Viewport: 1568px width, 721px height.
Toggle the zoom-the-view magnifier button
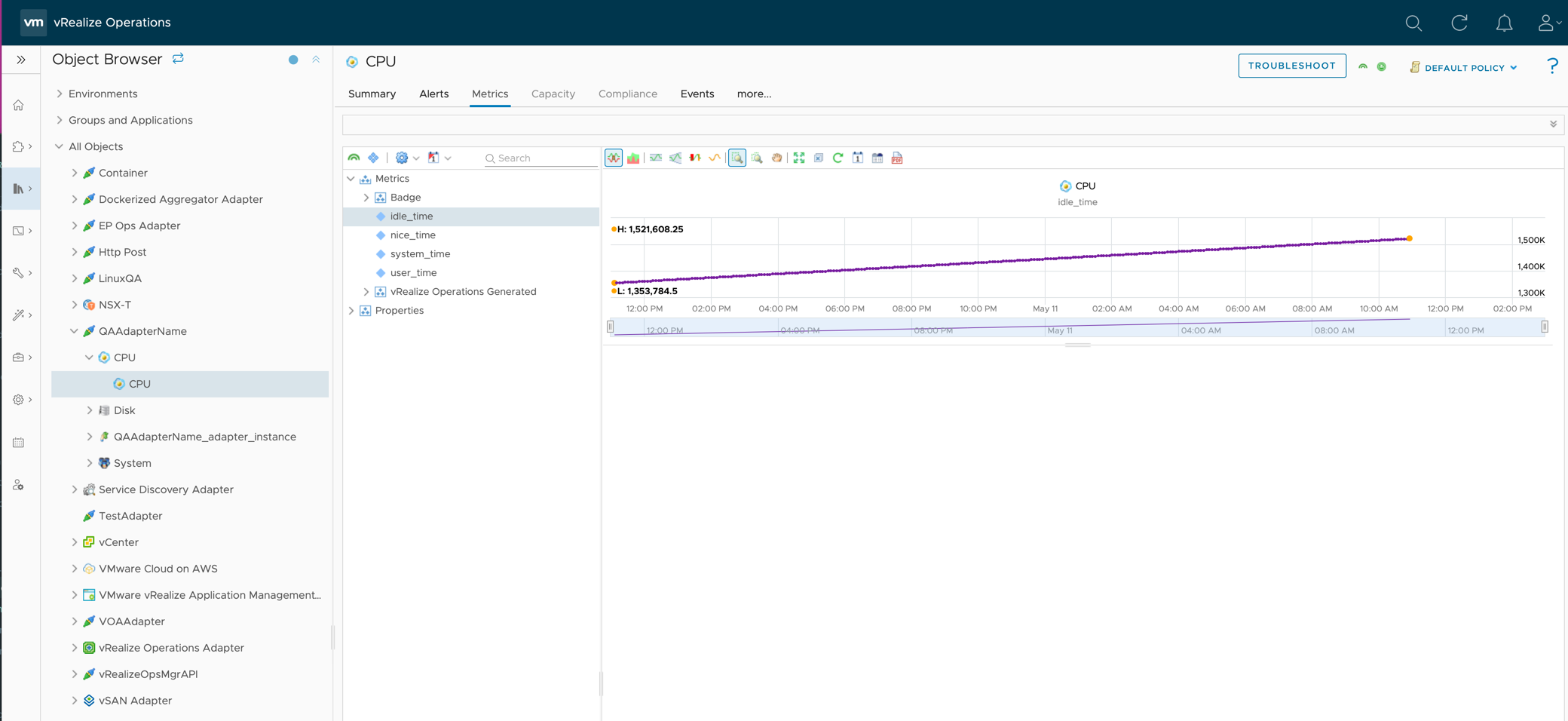pyautogui.click(x=737, y=158)
